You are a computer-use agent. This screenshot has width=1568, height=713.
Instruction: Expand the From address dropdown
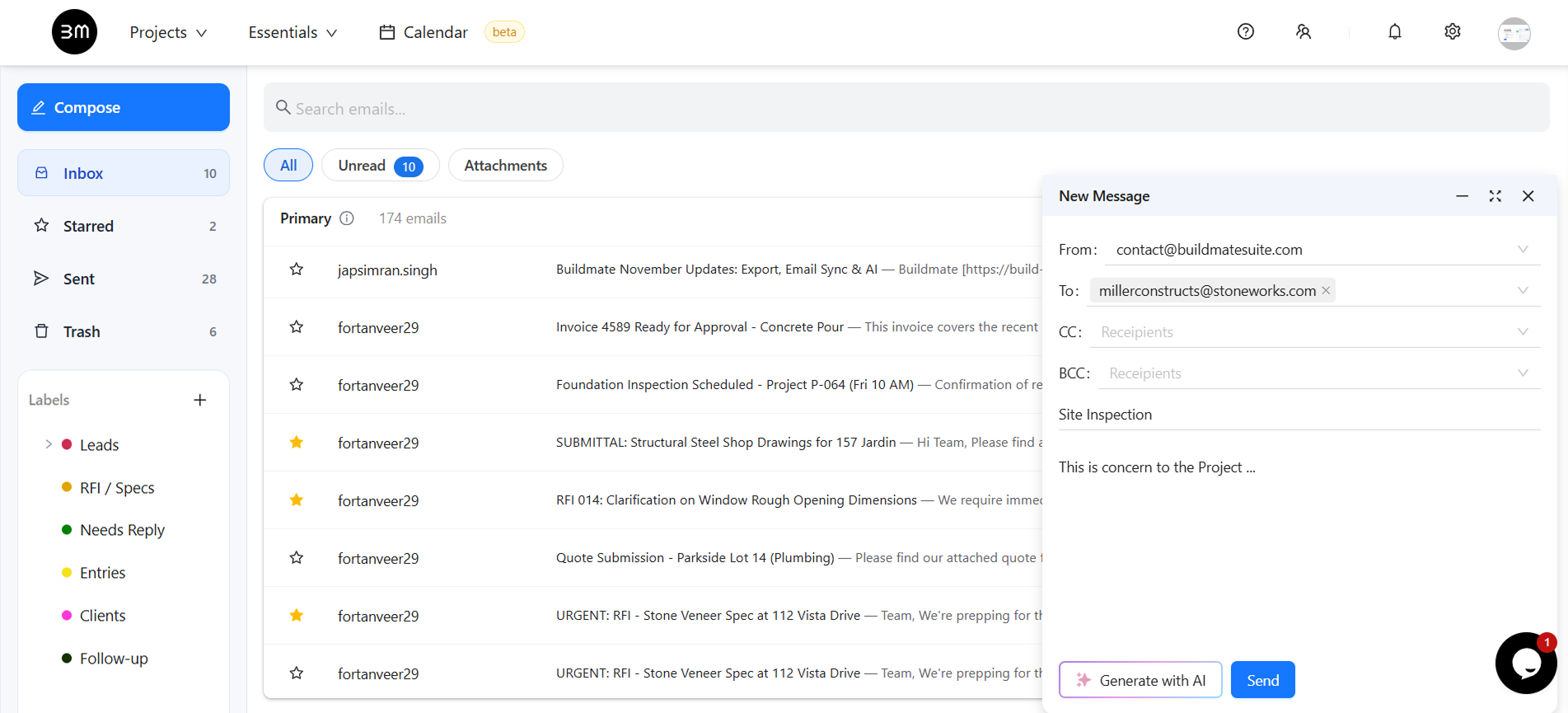1523,249
